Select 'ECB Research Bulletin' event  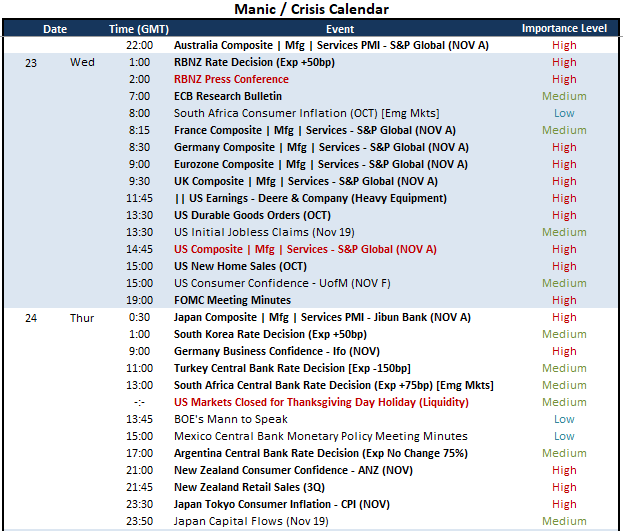(x=228, y=96)
